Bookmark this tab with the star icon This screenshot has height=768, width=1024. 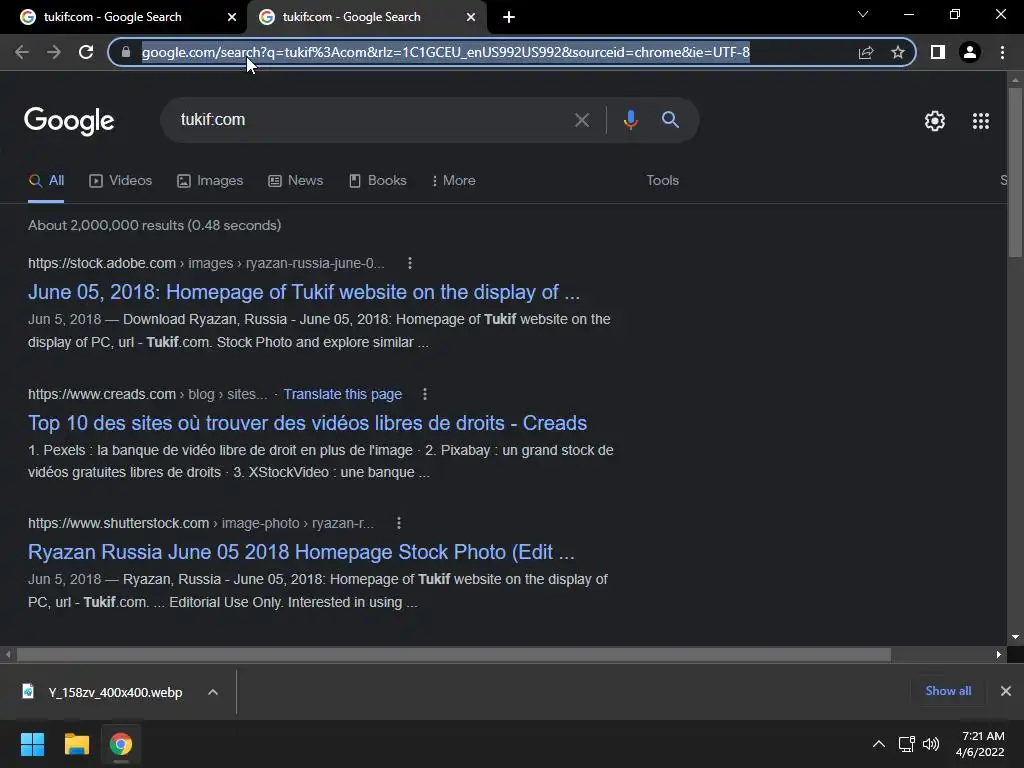(x=898, y=52)
